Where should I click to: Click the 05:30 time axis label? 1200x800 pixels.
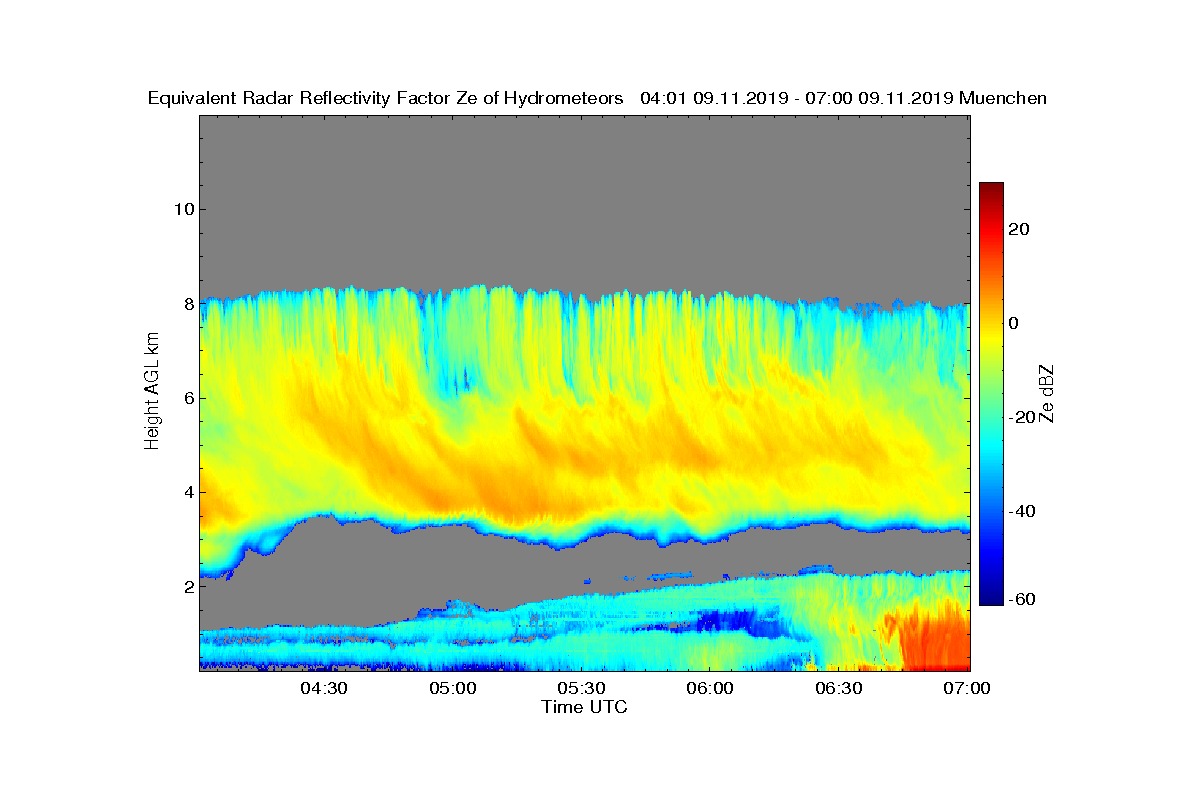click(x=581, y=689)
